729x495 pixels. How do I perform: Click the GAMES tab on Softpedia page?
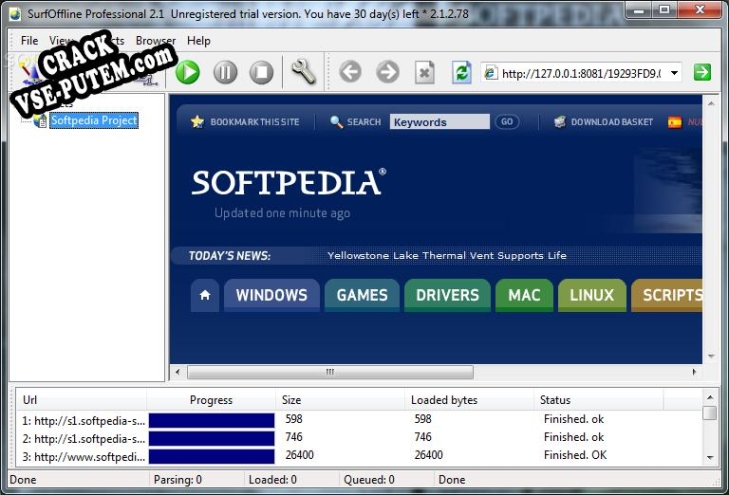[x=362, y=295]
